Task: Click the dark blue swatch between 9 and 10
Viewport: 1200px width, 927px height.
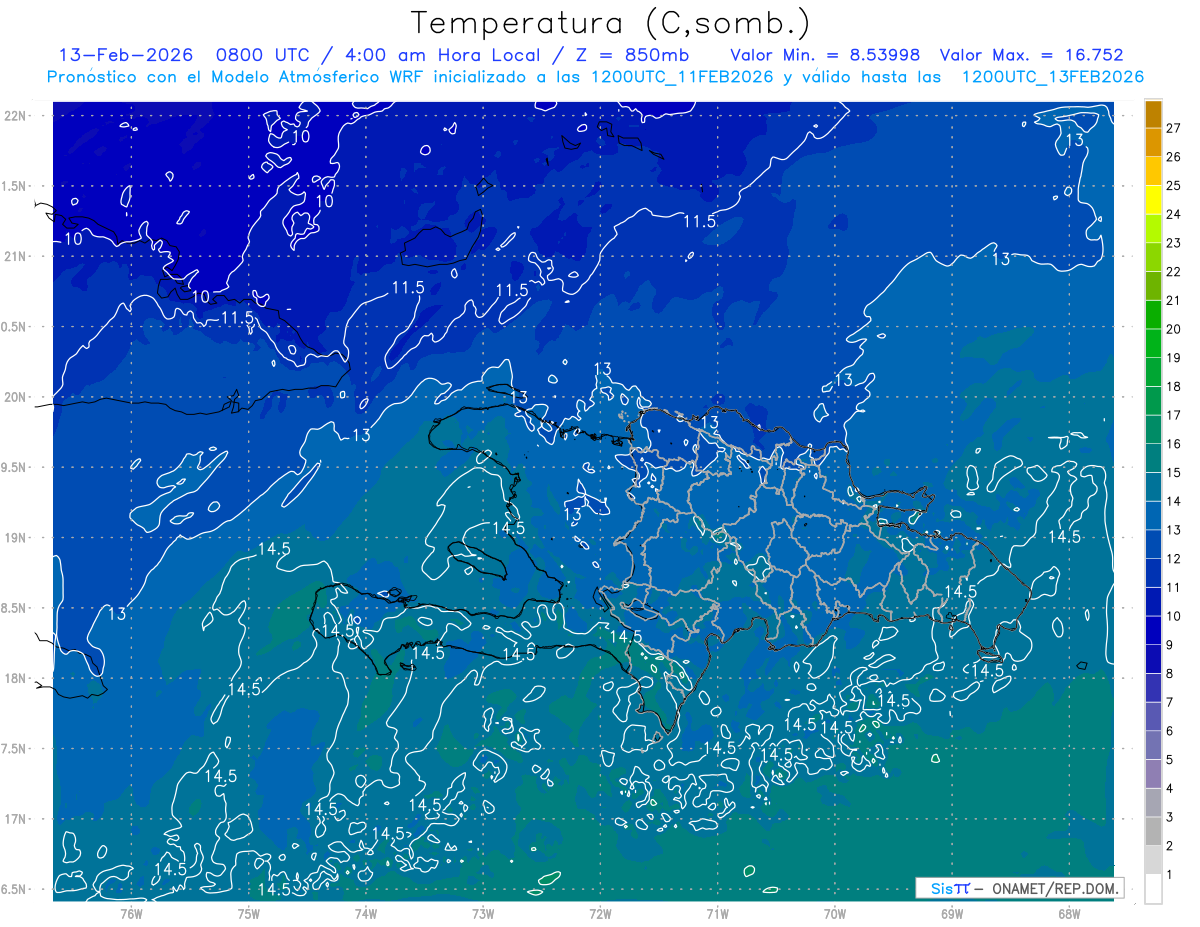Action: pos(1153,630)
